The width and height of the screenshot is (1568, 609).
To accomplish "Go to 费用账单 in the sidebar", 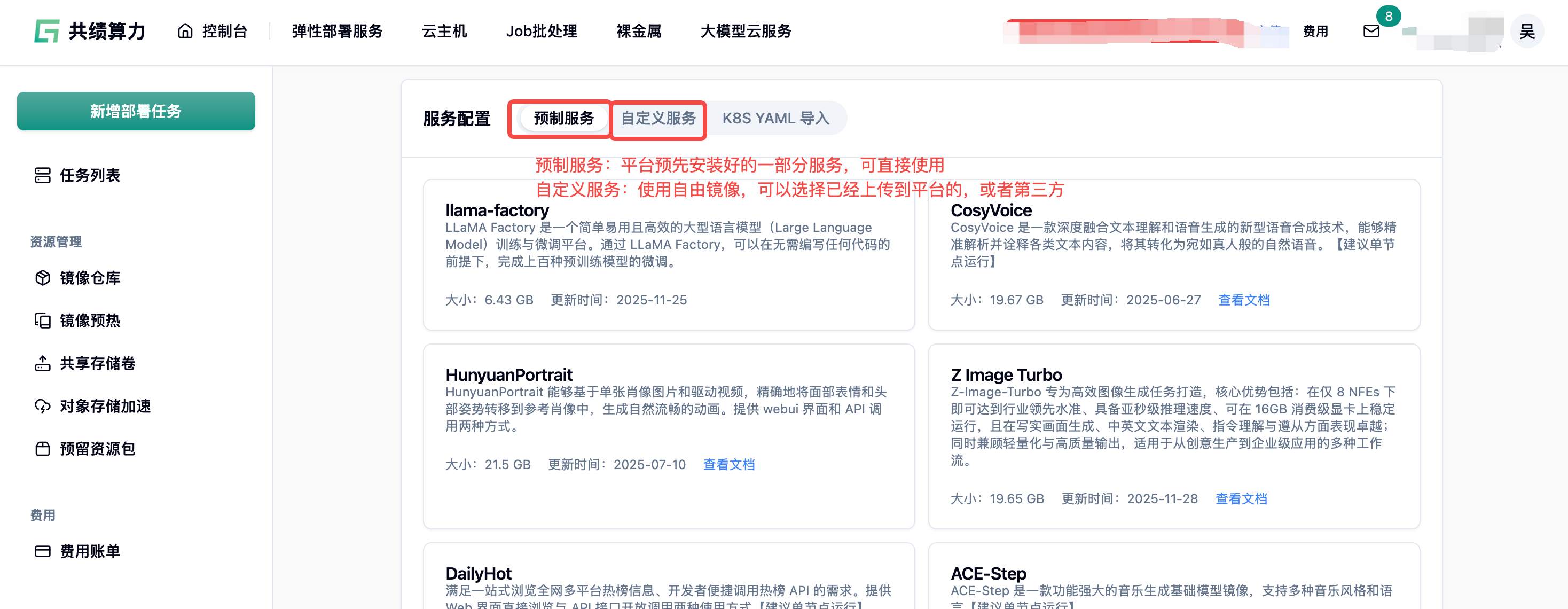I will click(x=90, y=551).
